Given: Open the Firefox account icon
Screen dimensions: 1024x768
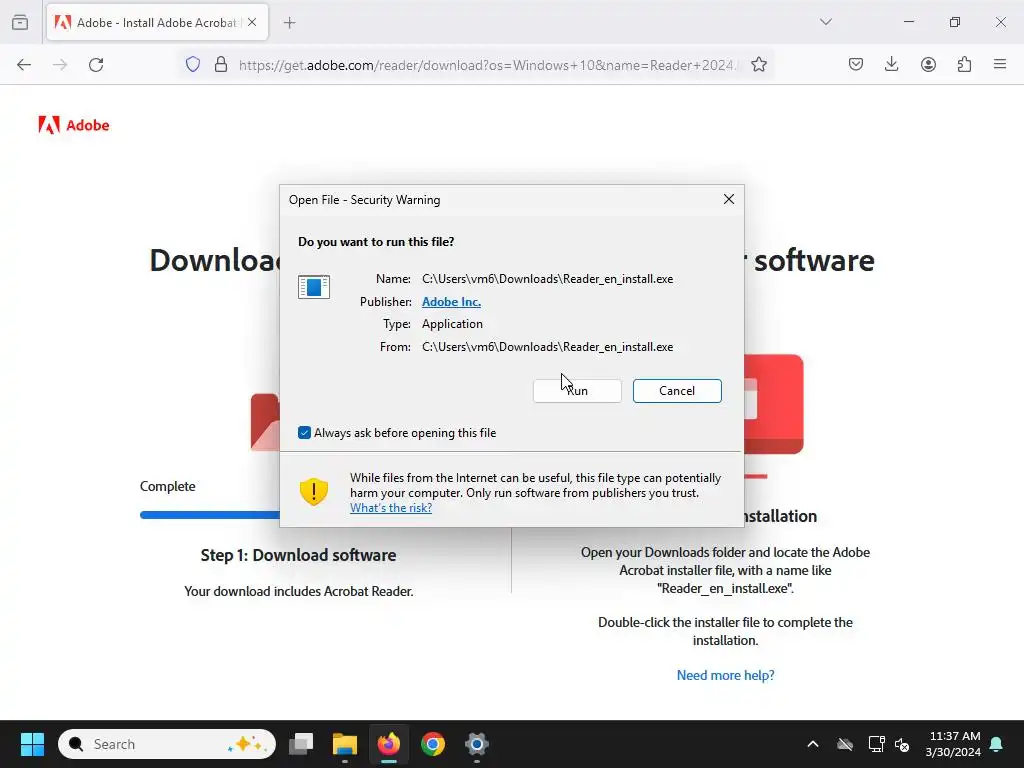Looking at the screenshot, I should (x=928, y=64).
